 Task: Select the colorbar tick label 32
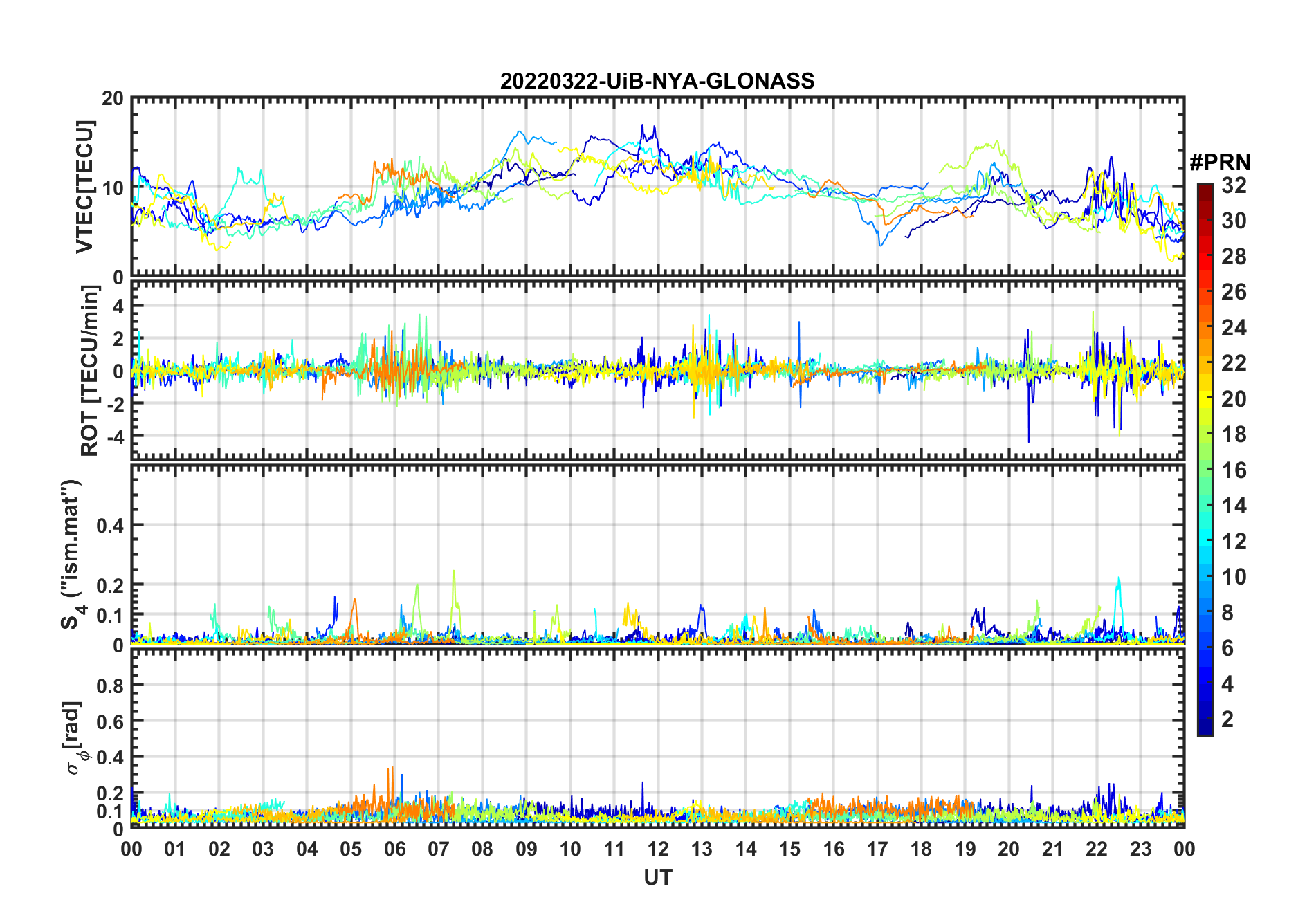(x=1234, y=185)
